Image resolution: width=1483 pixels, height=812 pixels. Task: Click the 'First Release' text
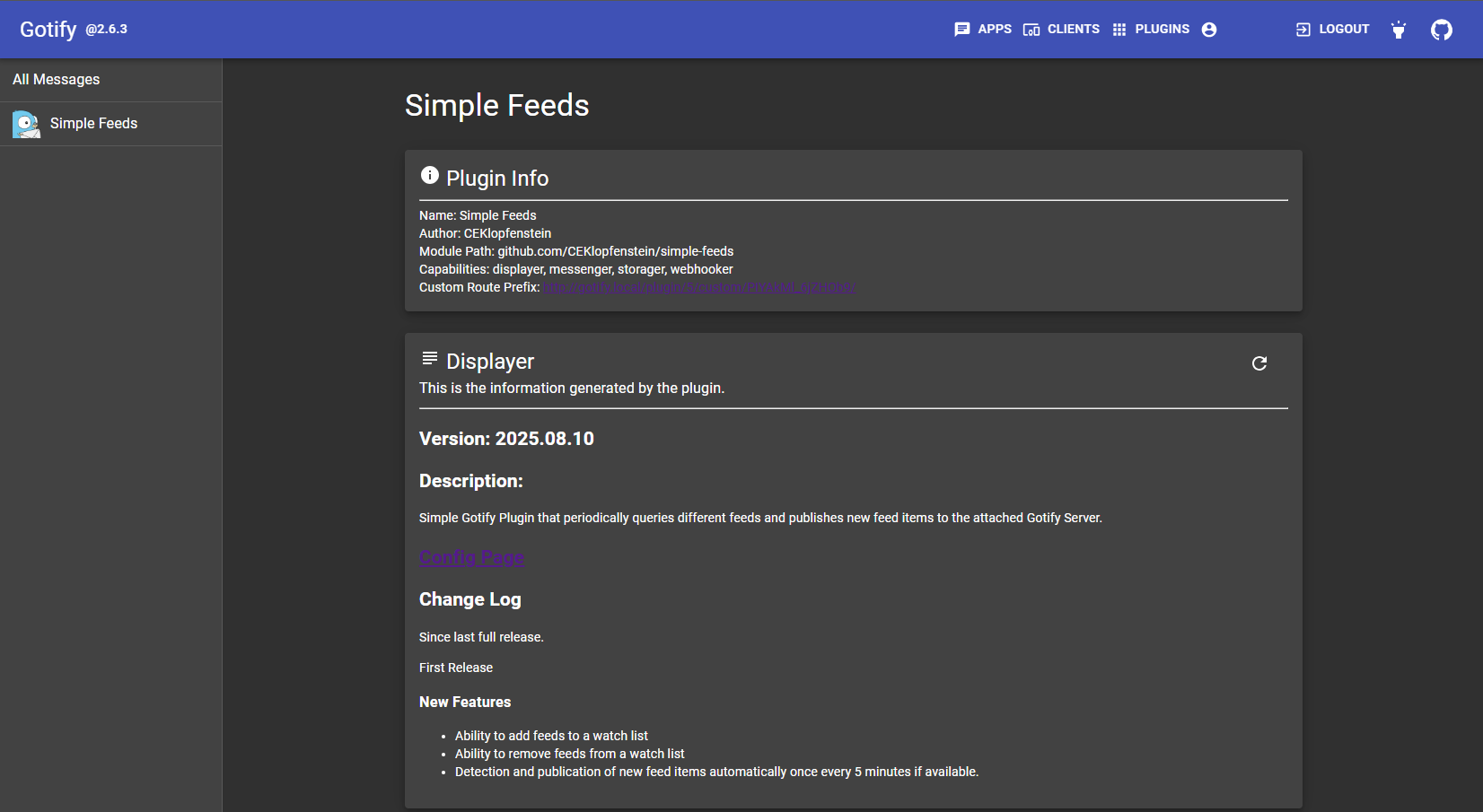(x=456, y=668)
